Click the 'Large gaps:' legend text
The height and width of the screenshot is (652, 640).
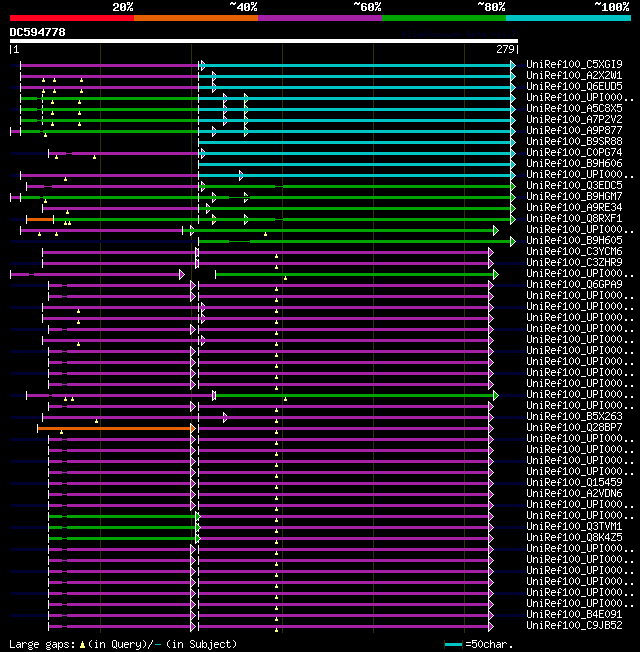(x=42, y=645)
